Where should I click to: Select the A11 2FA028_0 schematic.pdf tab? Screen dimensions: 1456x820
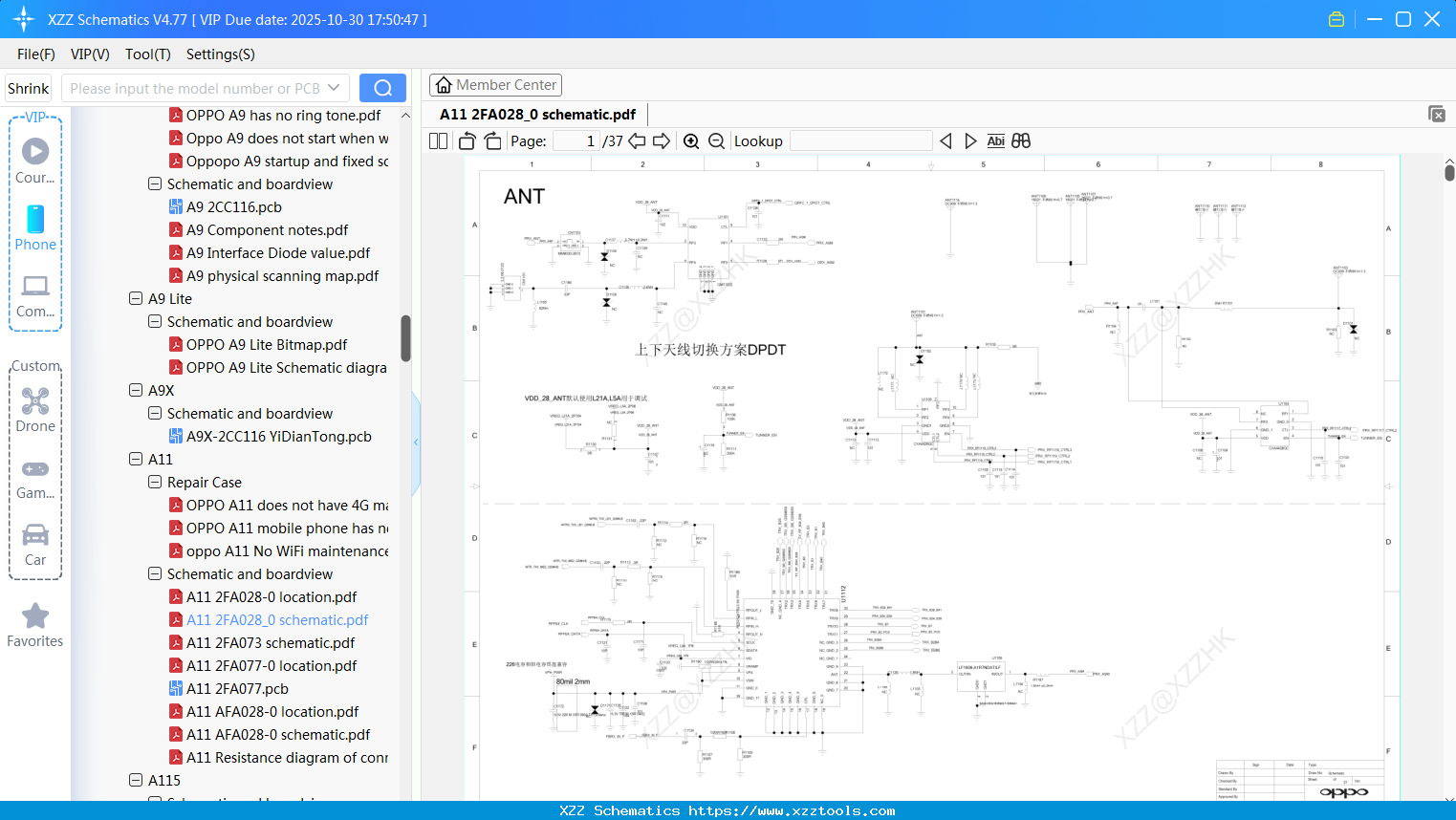point(537,115)
